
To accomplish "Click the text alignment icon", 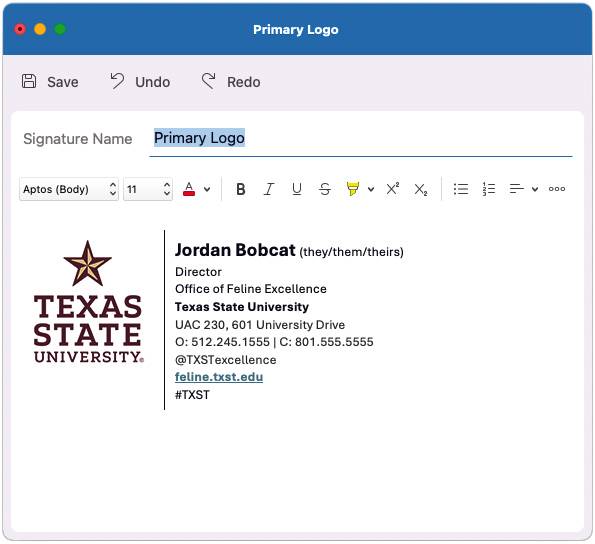I will tap(516, 189).
